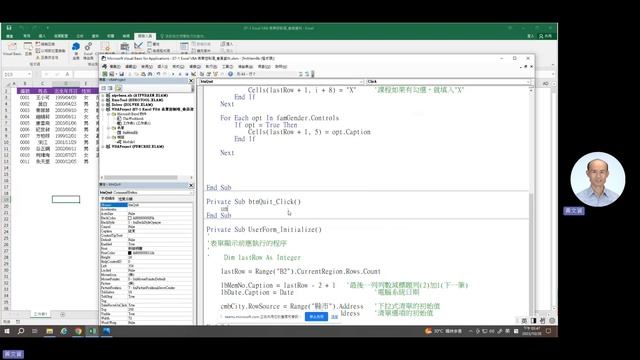Image resolution: width=640 pixels, height=360 pixels.
Task: Click the Undo icon in VBA toolbar
Action: pyautogui.click(x=158, y=74)
